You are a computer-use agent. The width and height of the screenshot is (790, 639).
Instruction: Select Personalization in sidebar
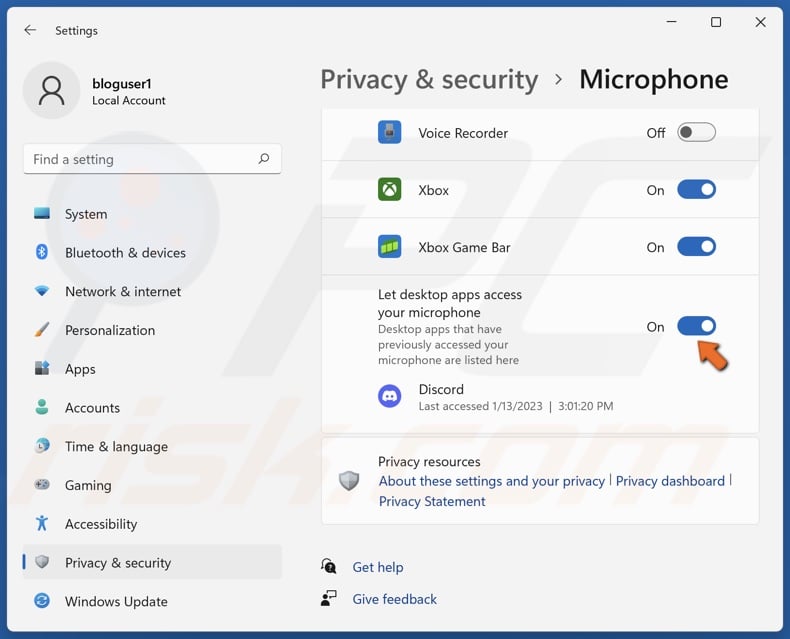(152, 330)
